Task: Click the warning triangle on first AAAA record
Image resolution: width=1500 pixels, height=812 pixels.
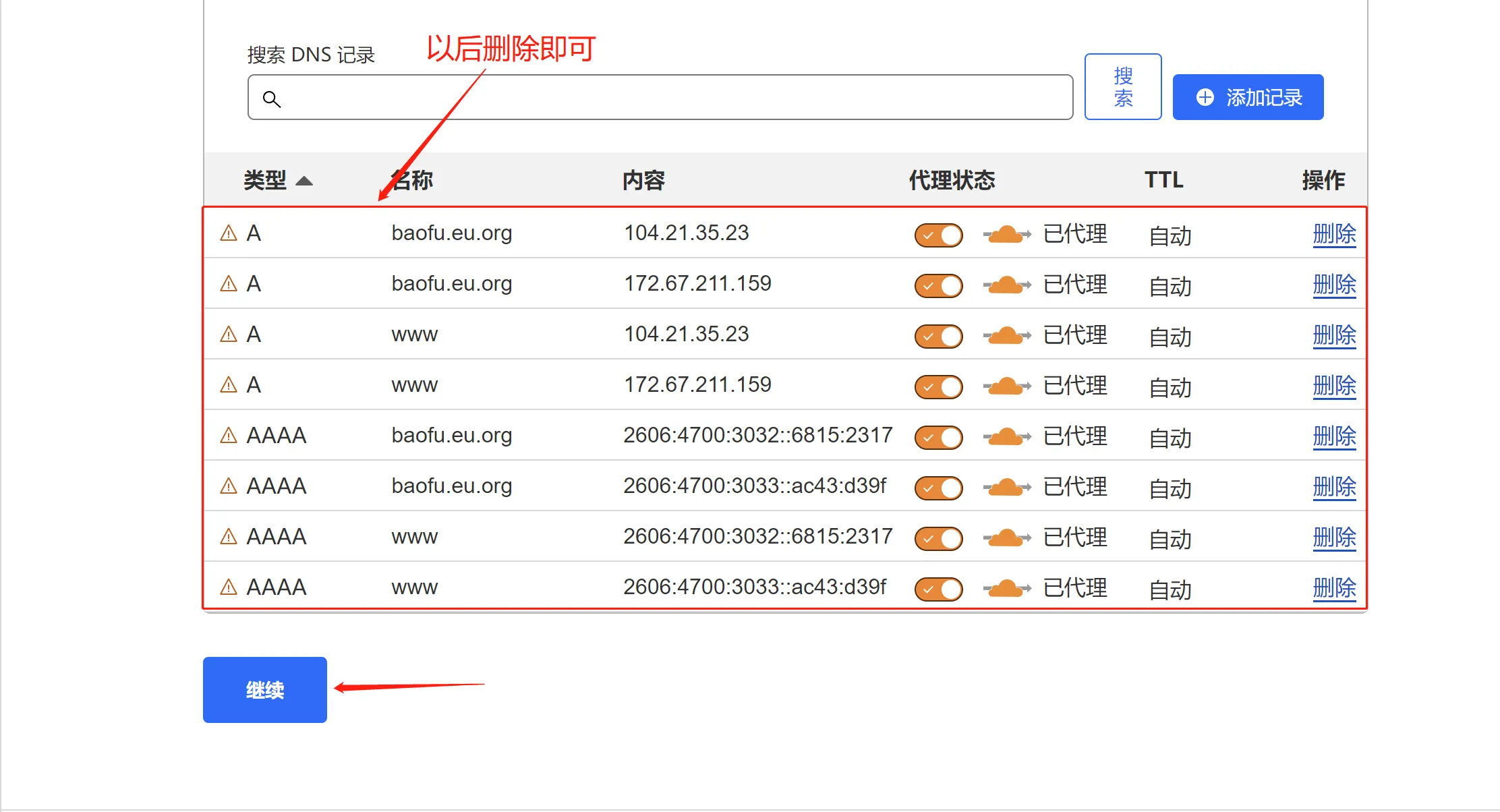Action: (229, 435)
